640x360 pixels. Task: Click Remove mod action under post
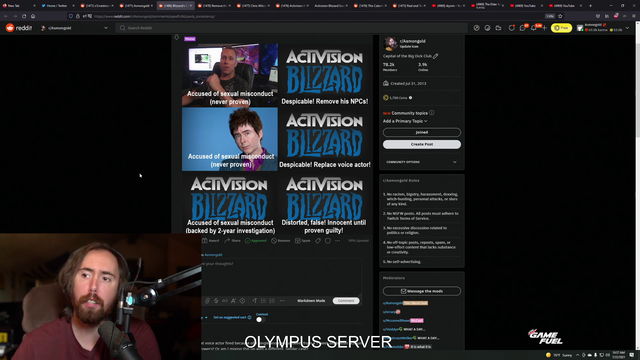(x=281, y=241)
